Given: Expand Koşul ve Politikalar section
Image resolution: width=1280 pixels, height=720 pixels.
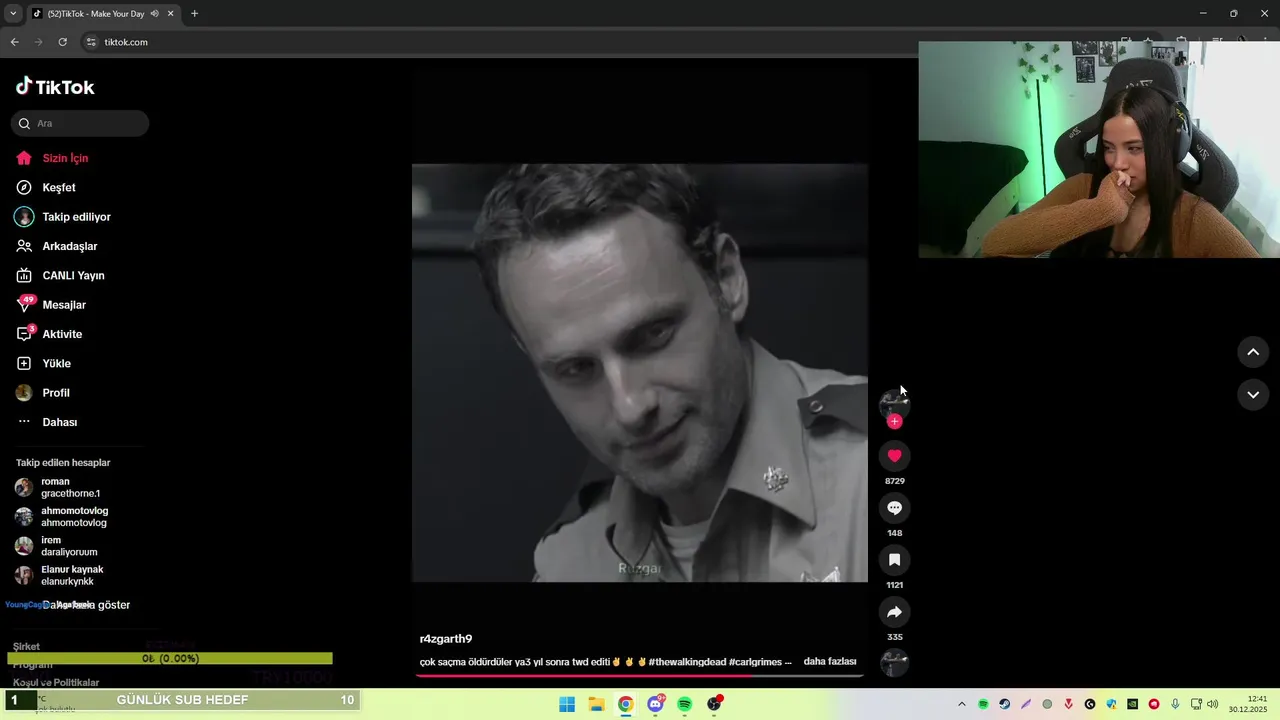Looking at the screenshot, I should point(56,682).
